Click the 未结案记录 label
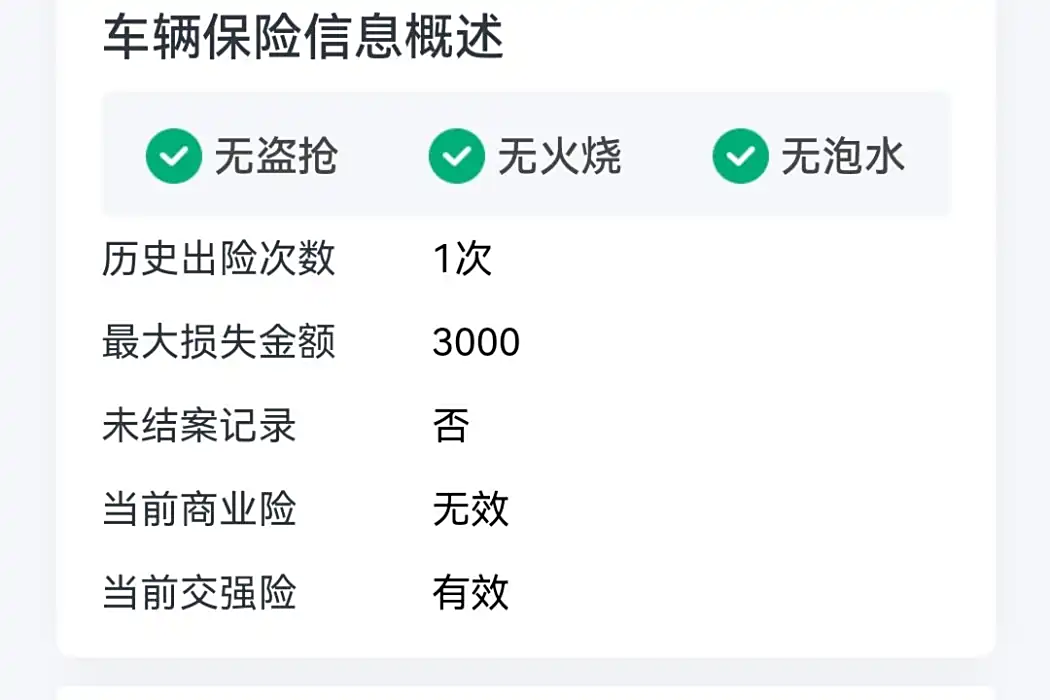This screenshot has width=1050, height=700. point(199,425)
